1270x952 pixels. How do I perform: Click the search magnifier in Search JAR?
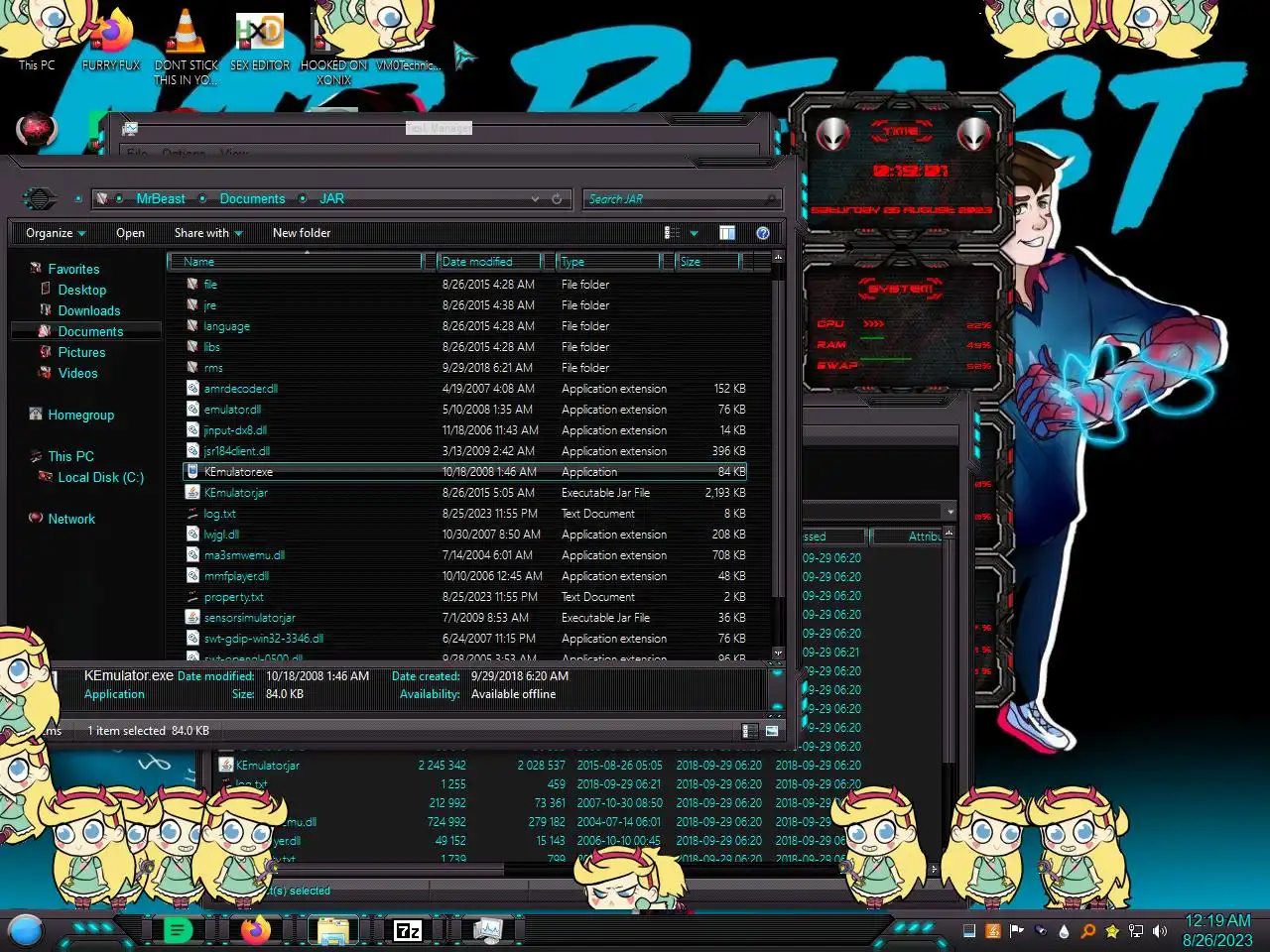(771, 199)
